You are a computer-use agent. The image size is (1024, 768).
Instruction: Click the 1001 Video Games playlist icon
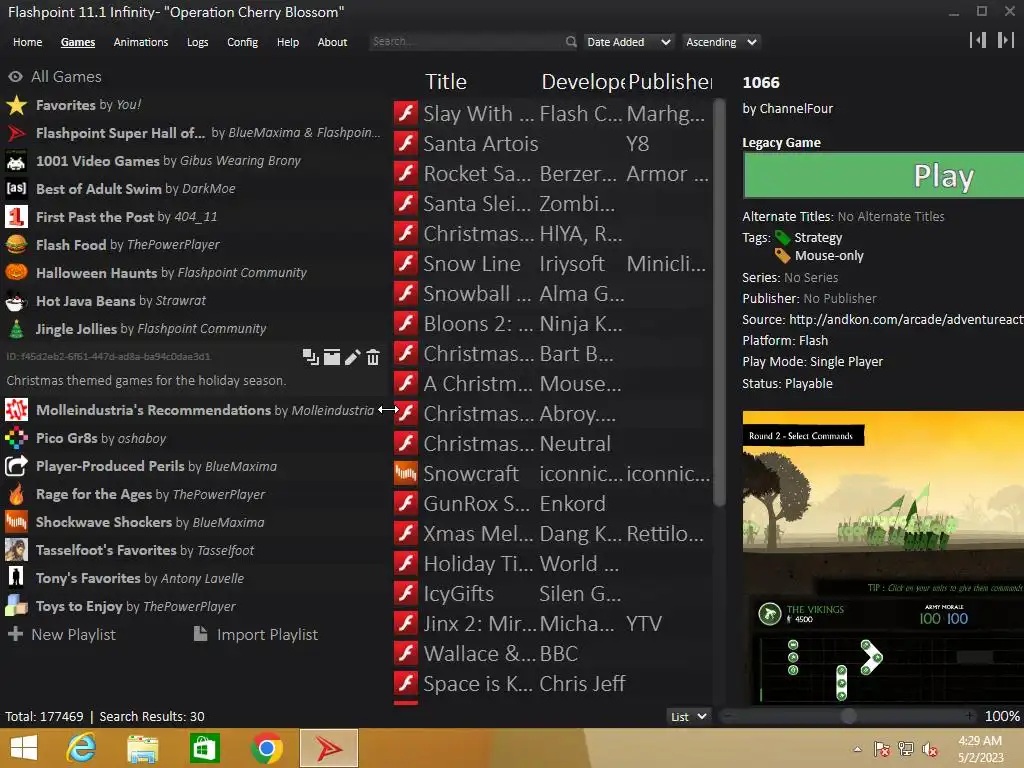pos(16,161)
